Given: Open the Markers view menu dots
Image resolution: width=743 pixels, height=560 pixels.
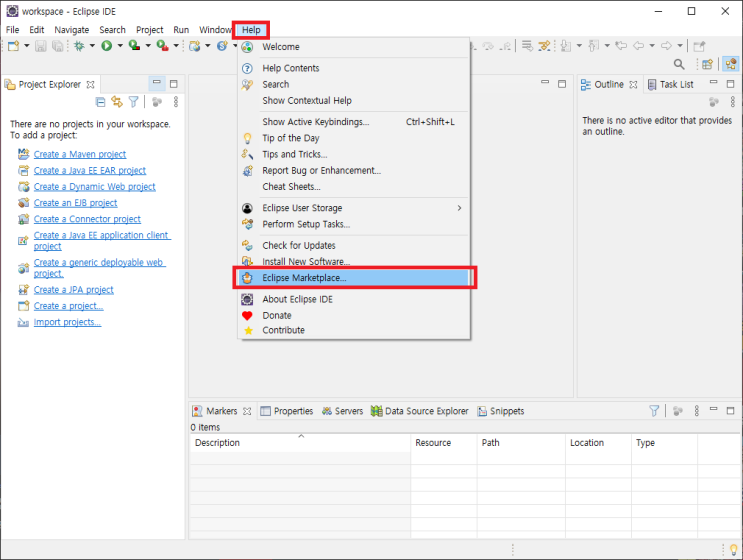Looking at the screenshot, I should click(x=697, y=411).
